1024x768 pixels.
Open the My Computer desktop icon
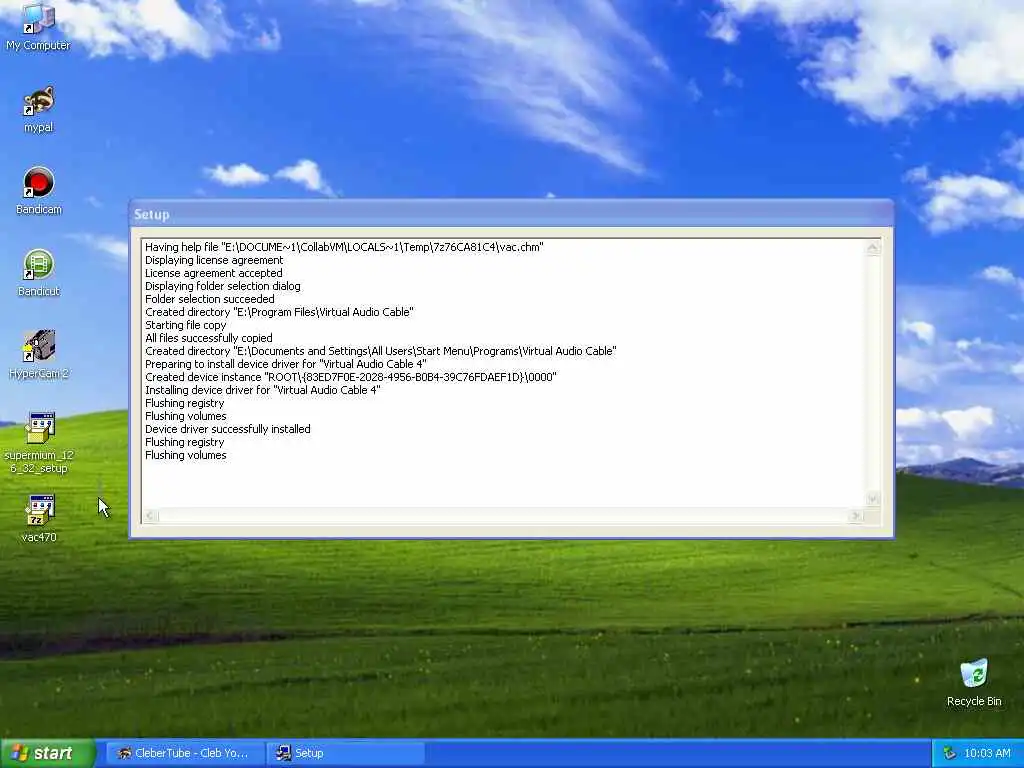(x=38, y=26)
